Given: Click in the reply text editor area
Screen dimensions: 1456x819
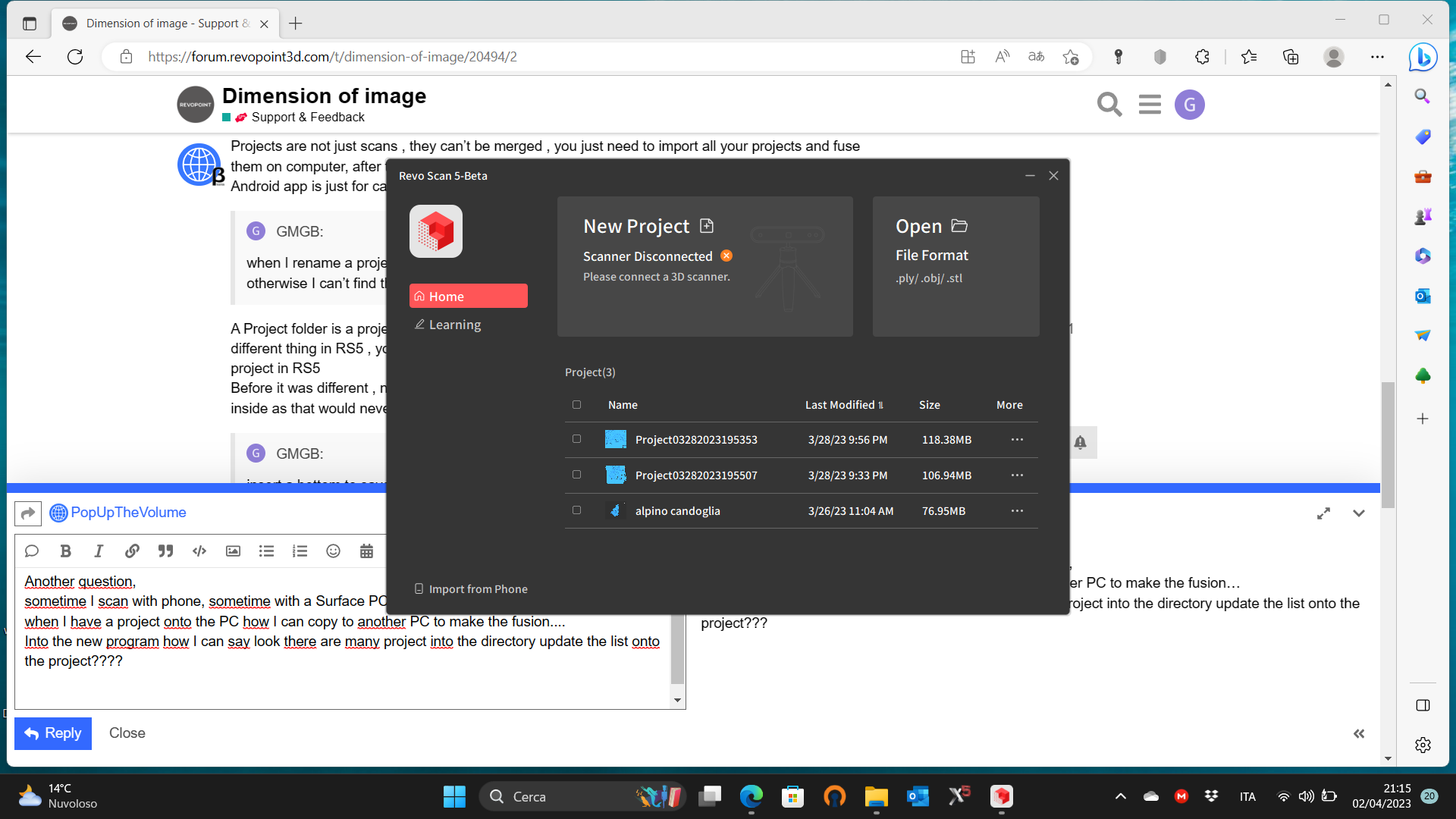Looking at the screenshot, I should point(341,682).
